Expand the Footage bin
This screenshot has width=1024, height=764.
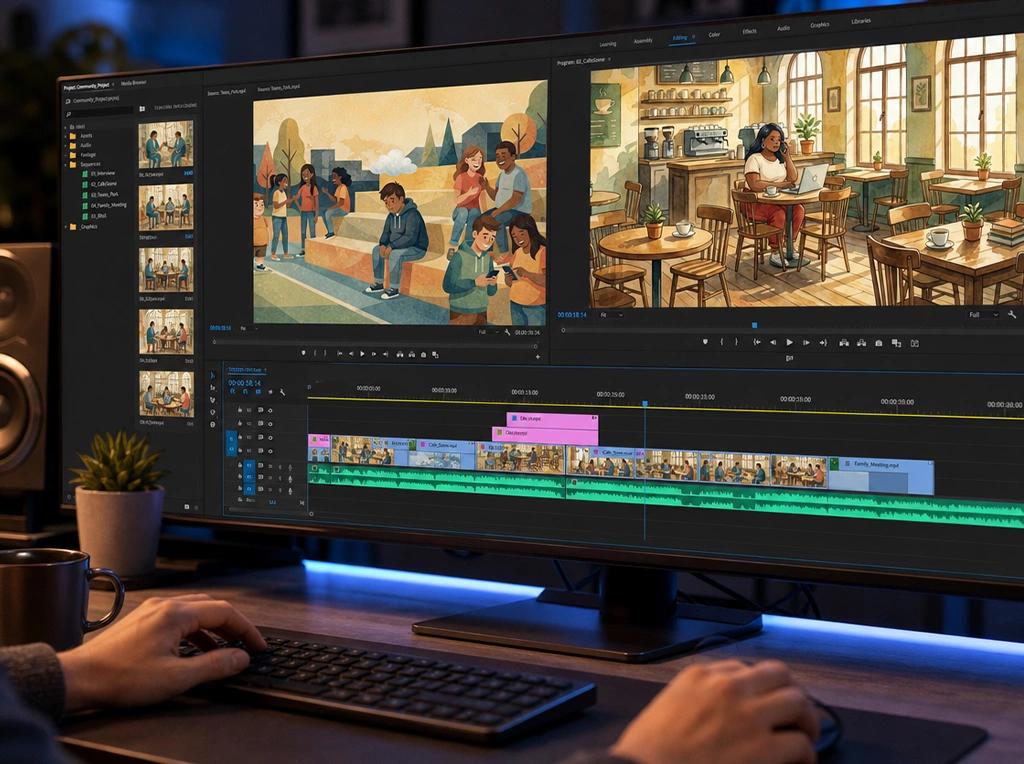(x=66, y=155)
